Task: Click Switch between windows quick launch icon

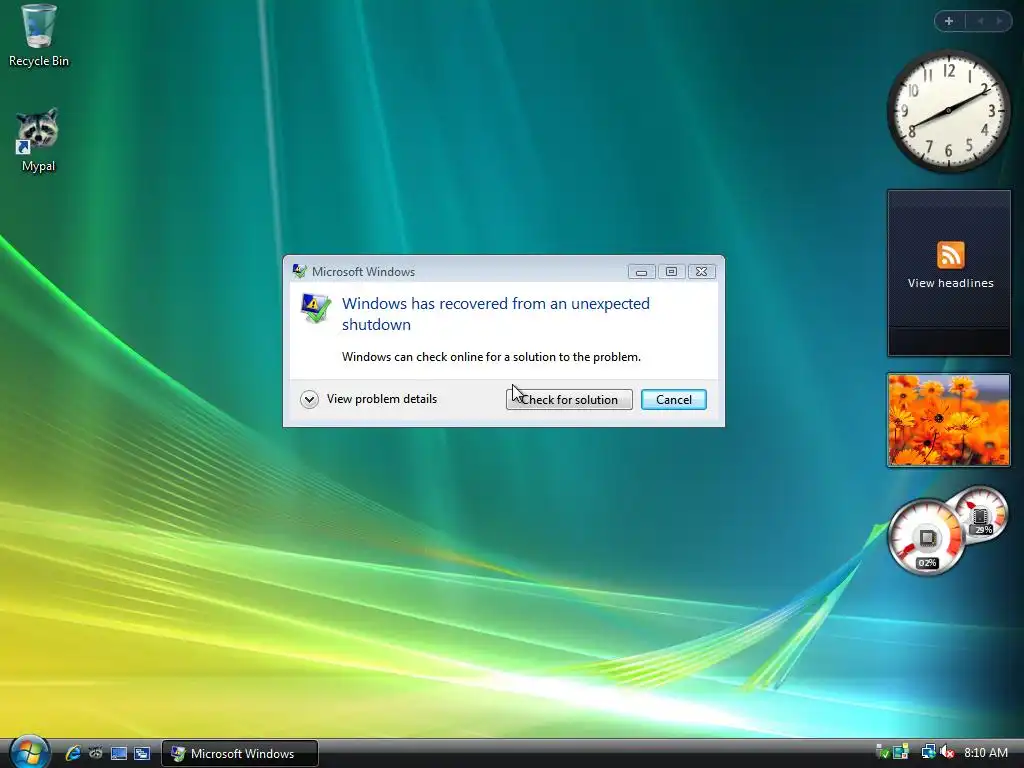Action: point(142,753)
